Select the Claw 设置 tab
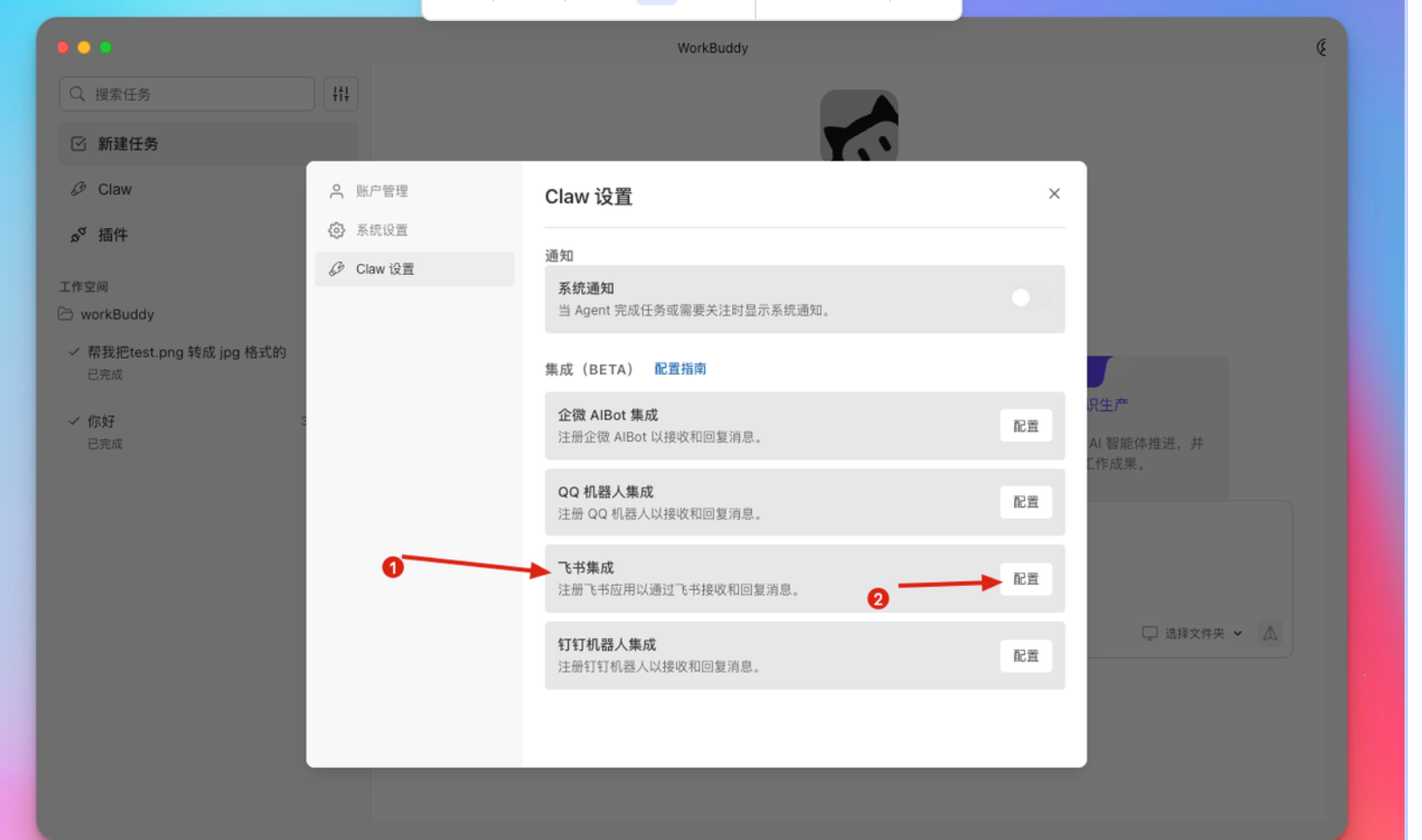This screenshot has height=840, width=1422. (414, 269)
